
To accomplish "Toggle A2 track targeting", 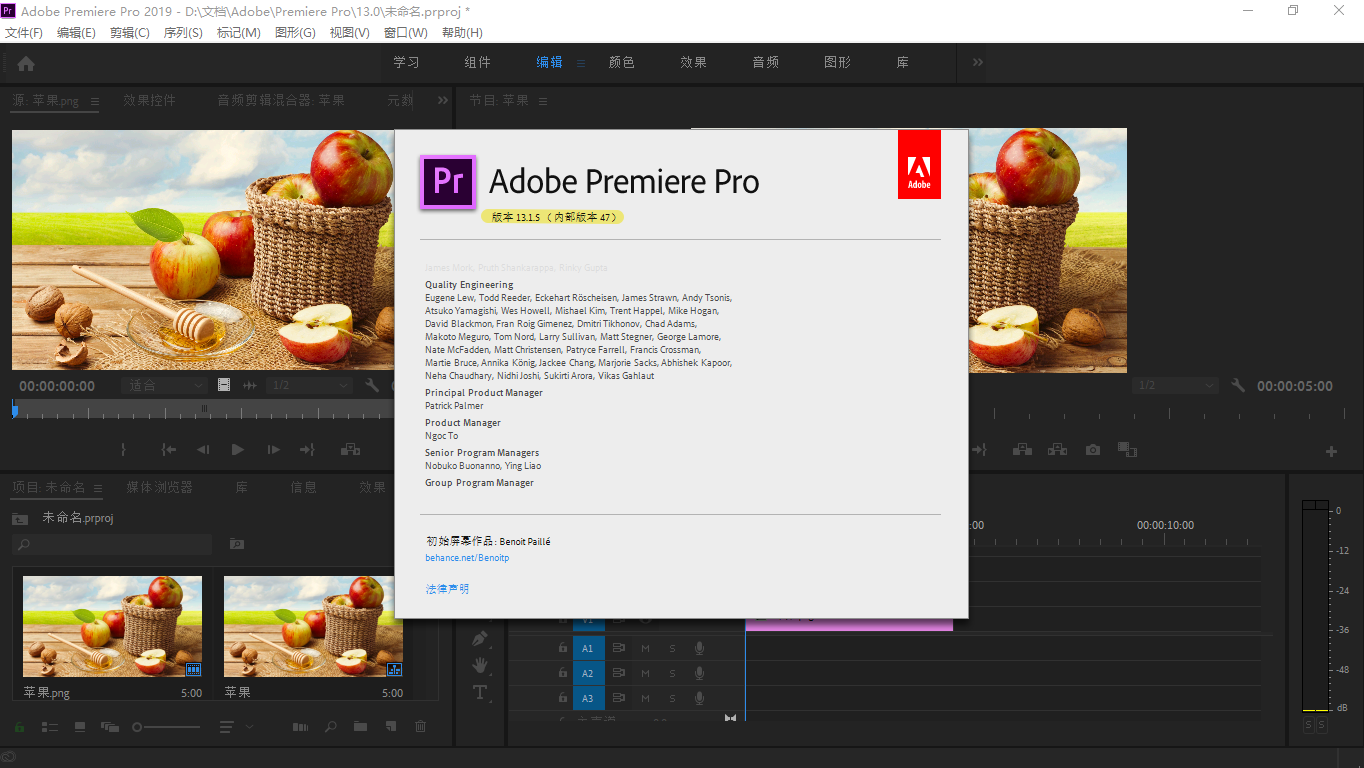I will point(588,673).
